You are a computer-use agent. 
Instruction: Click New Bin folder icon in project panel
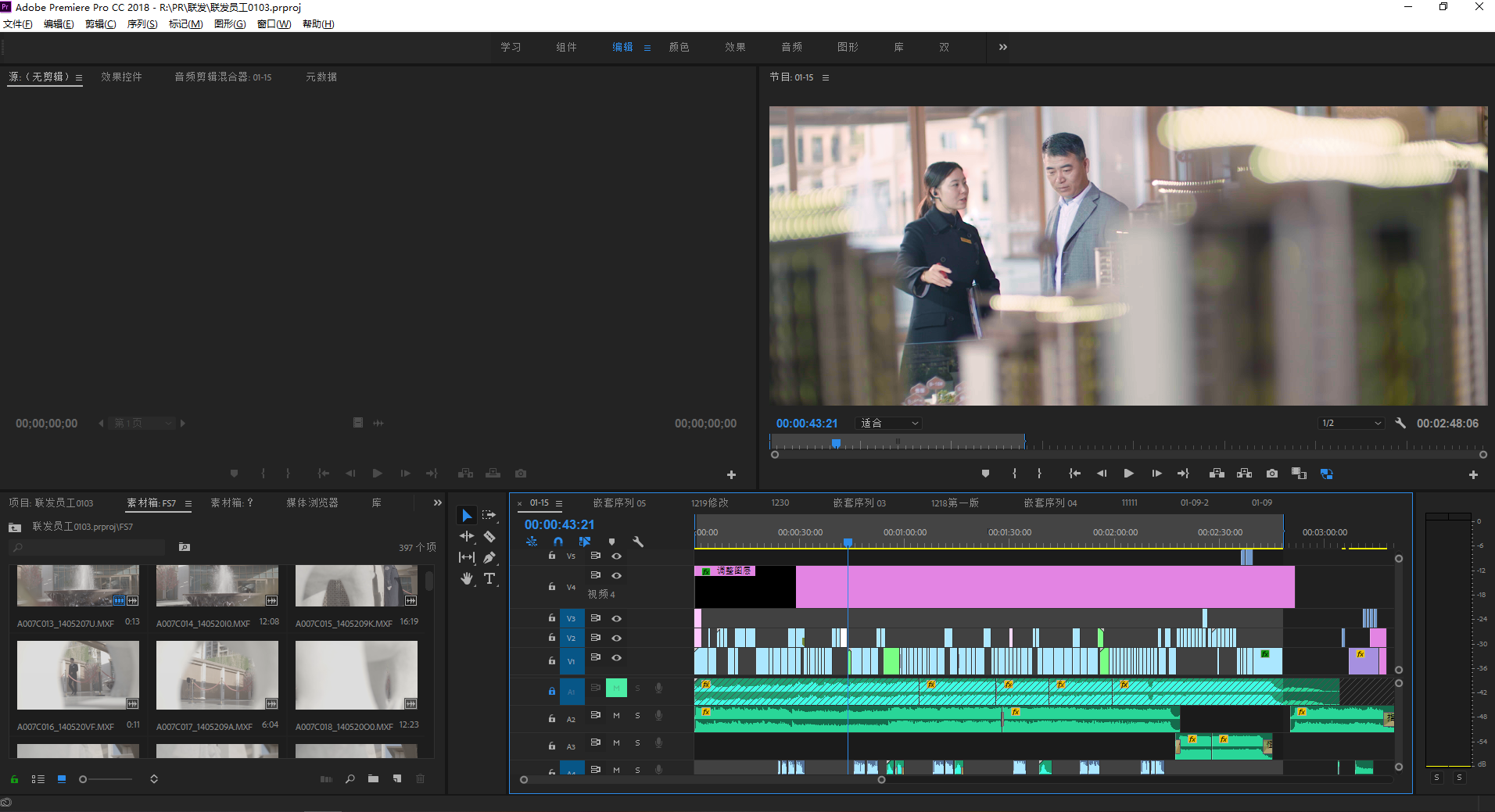tap(373, 779)
